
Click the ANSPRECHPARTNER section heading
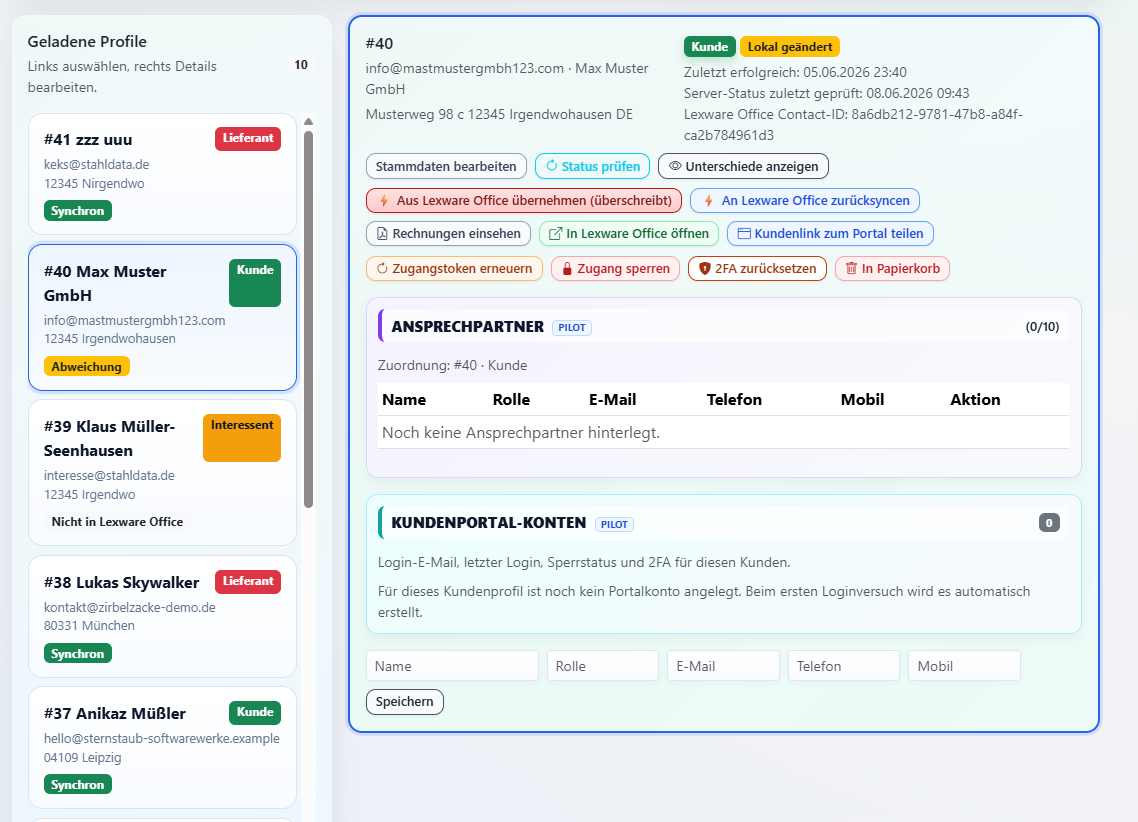coord(467,326)
